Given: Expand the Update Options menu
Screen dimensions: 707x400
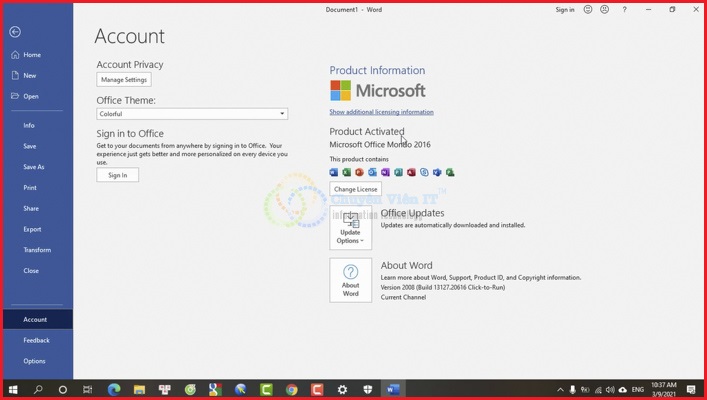Looking at the screenshot, I should click(350, 230).
